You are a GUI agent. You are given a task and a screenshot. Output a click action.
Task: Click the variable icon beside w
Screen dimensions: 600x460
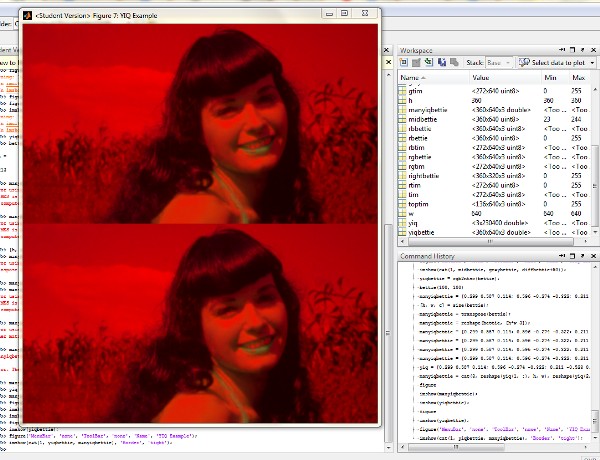click(402, 214)
